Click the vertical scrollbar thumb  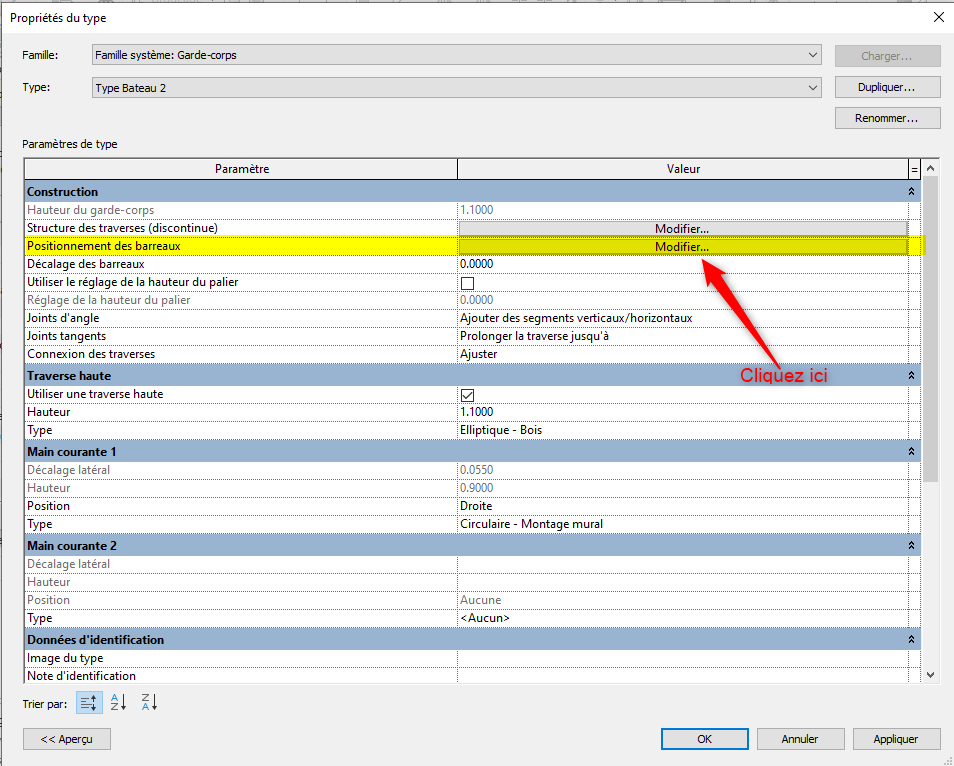pyautogui.click(x=930, y=329)
